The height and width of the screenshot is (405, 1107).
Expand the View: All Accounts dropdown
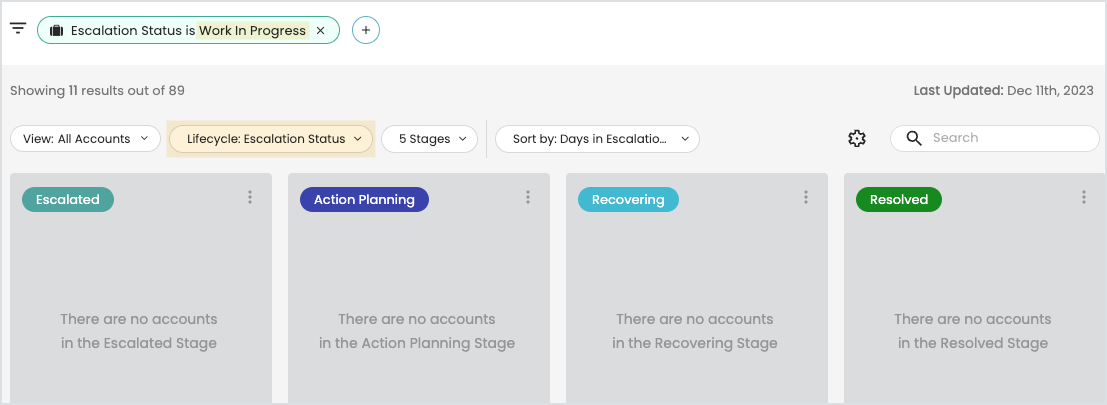pyautogui.click(x=85, y=139)
